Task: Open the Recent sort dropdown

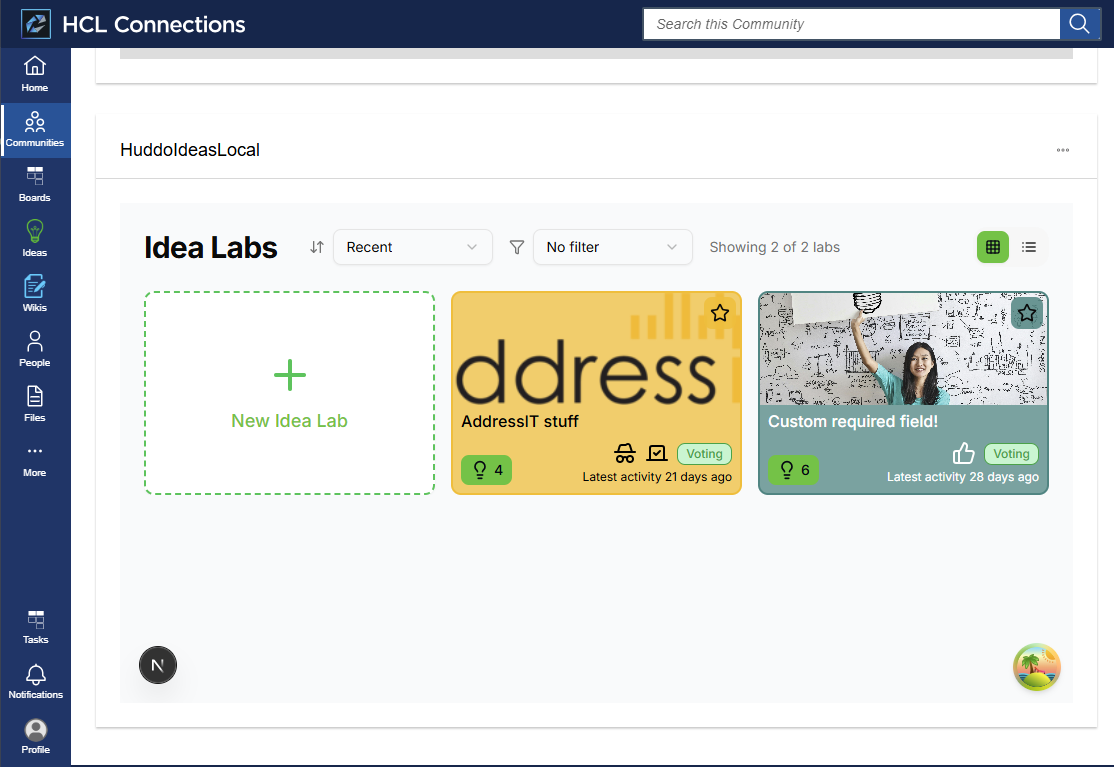Action: [x=413, y=247]
